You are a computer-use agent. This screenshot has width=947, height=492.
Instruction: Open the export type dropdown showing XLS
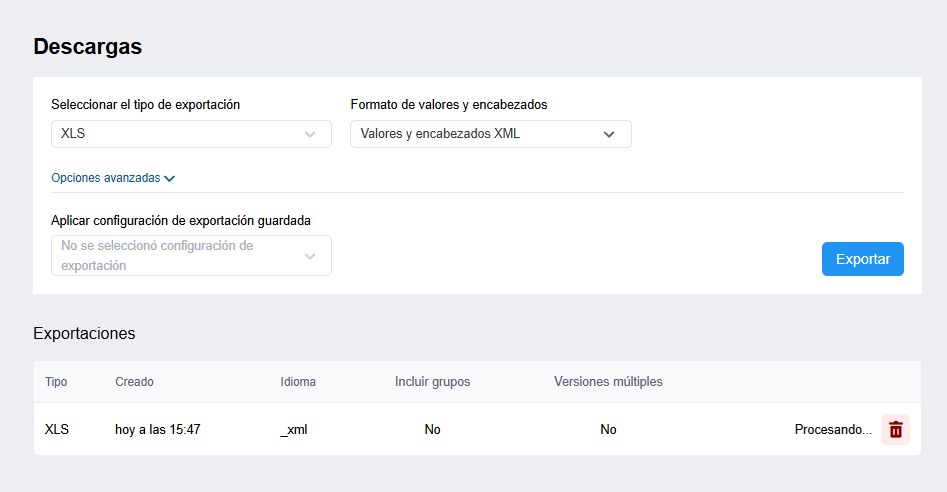coord(191,134)
